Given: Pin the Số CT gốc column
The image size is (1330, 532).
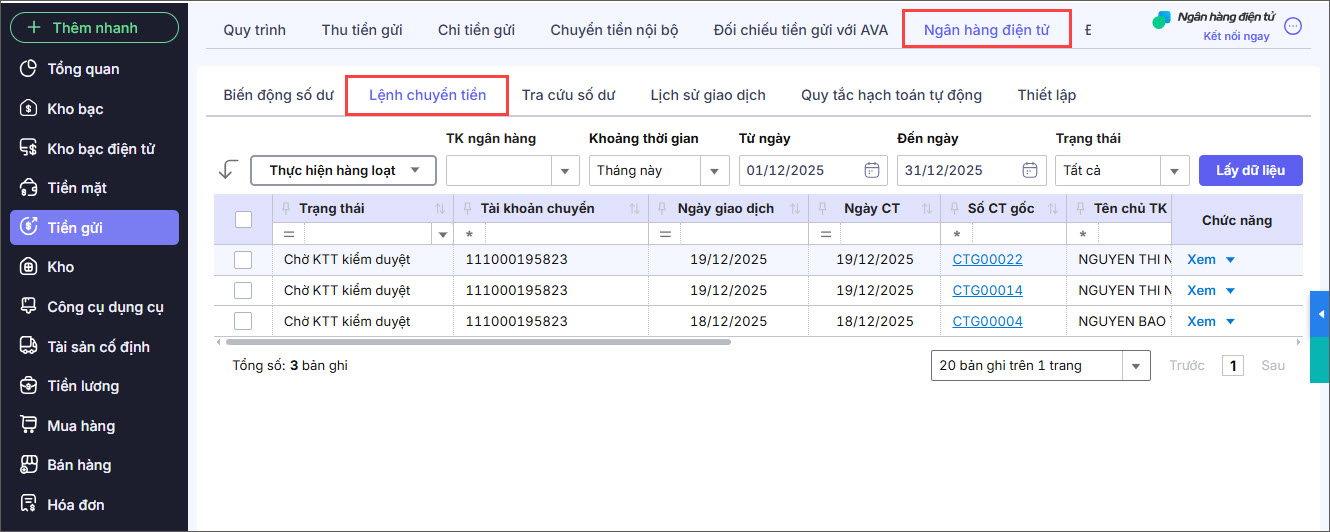Looking at the screenshot, I should pyautogui.click(x=955, y=209).
